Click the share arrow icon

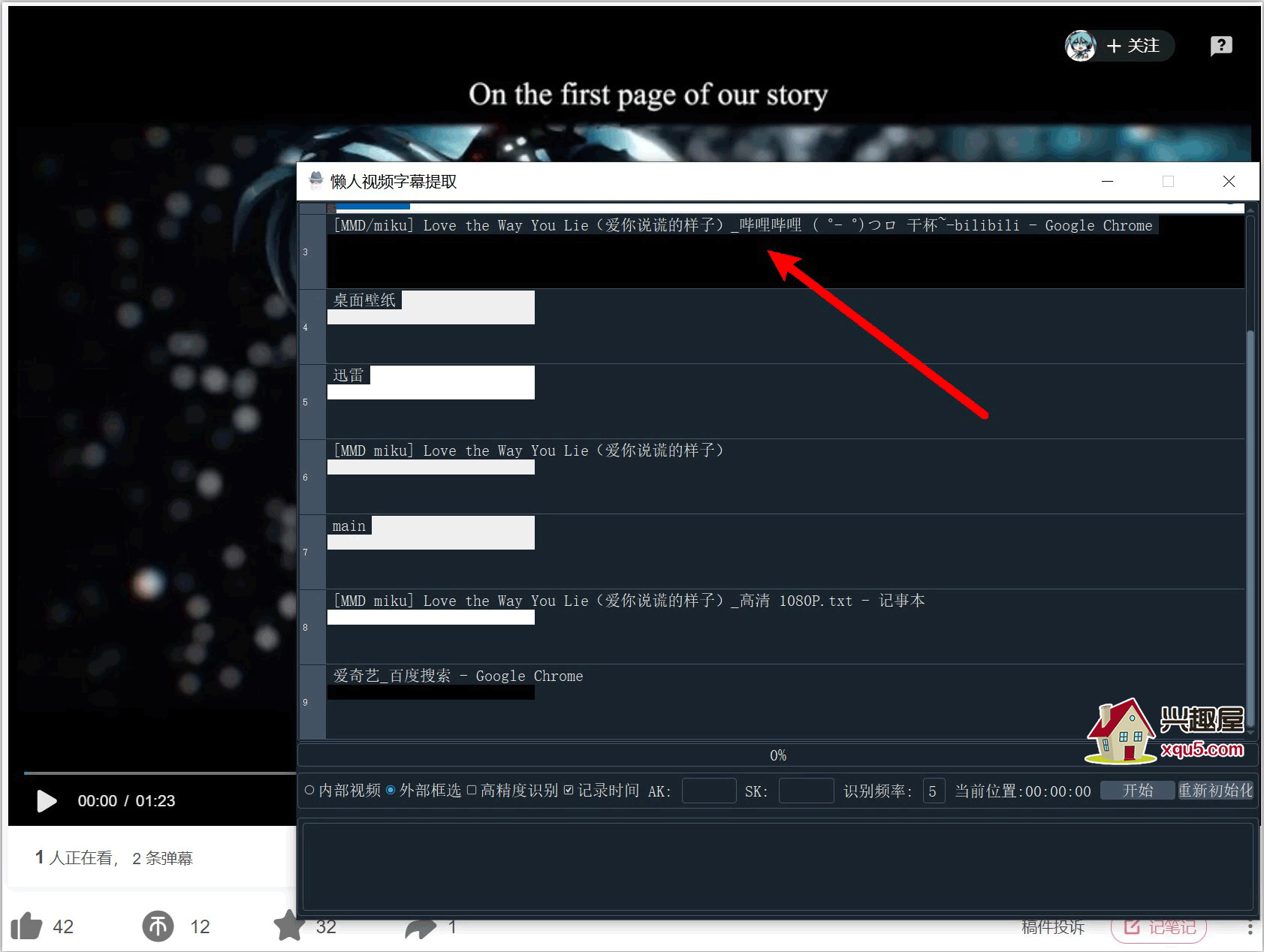coord(421,927)
